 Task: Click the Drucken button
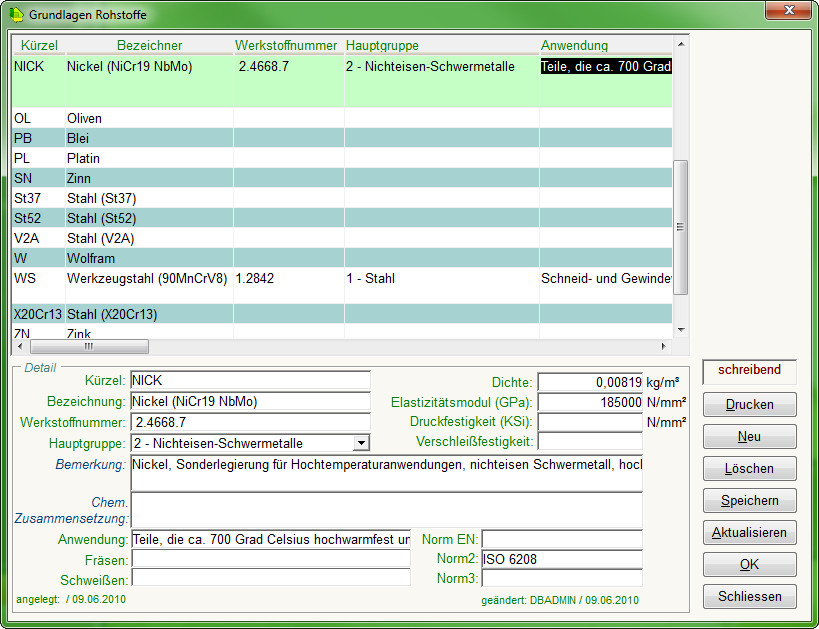(750, 405)
